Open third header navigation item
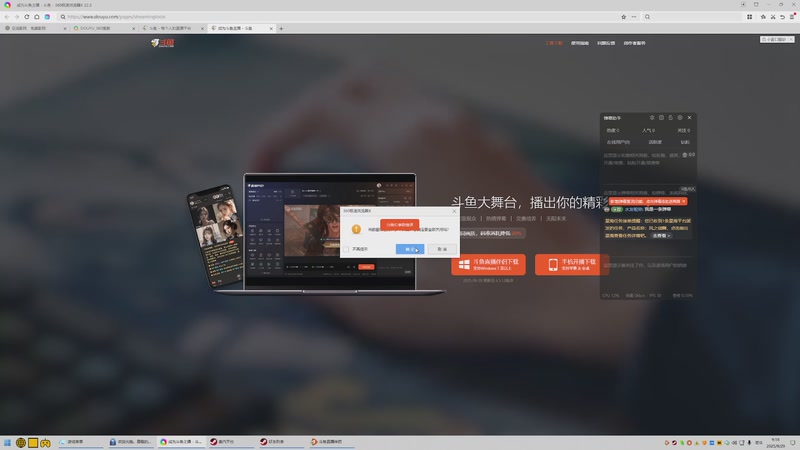The height and width of the screenshot is (450, 800). pyautogui.click(x=606, y=43)
